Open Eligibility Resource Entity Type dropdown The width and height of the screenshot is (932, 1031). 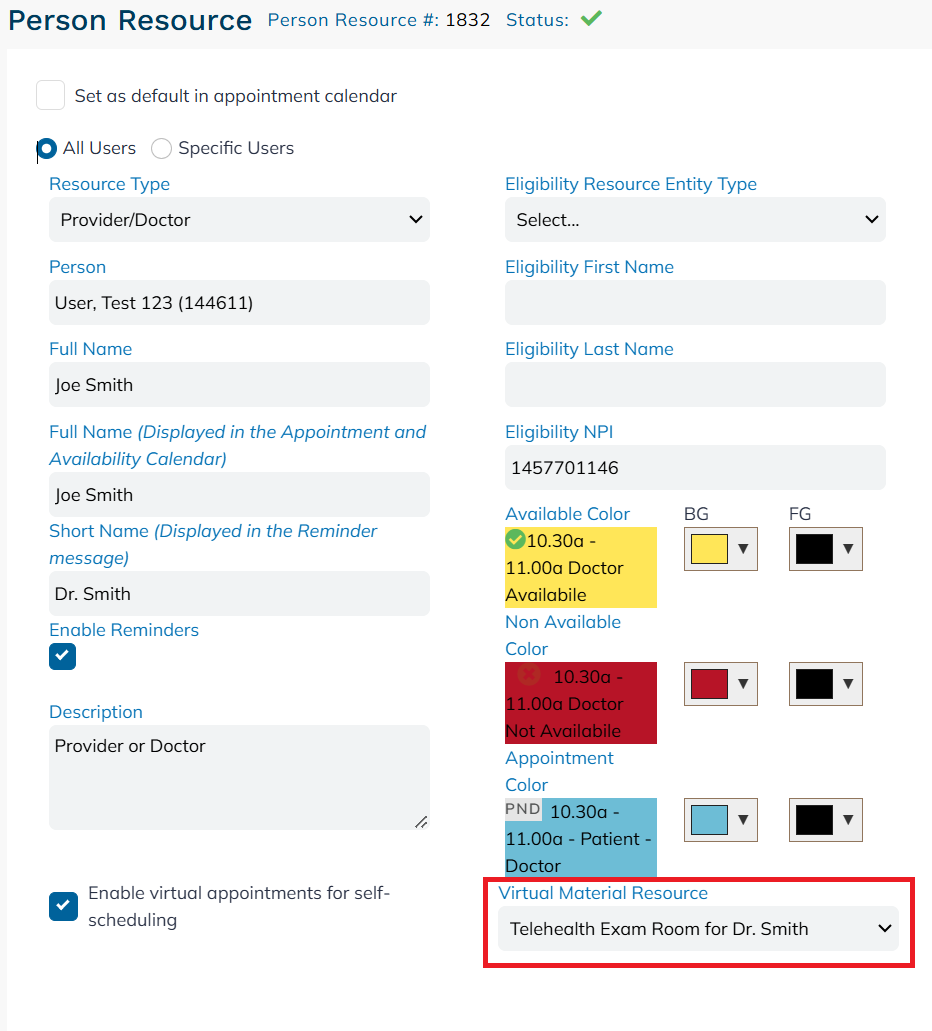click(695, 220)
